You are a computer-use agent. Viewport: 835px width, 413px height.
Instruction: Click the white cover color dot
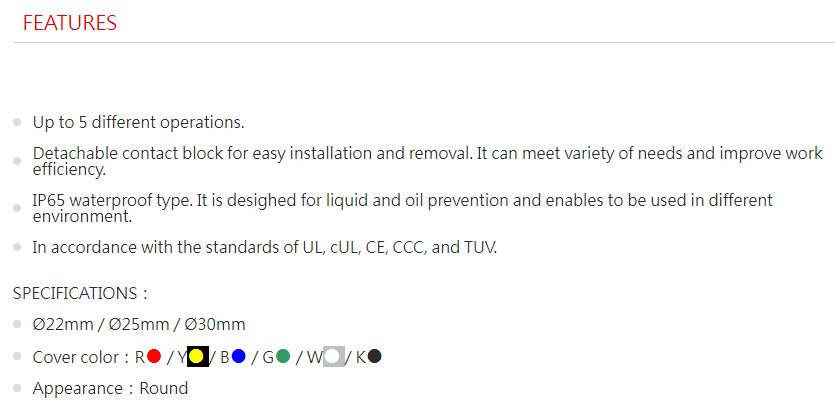point(333,356)
